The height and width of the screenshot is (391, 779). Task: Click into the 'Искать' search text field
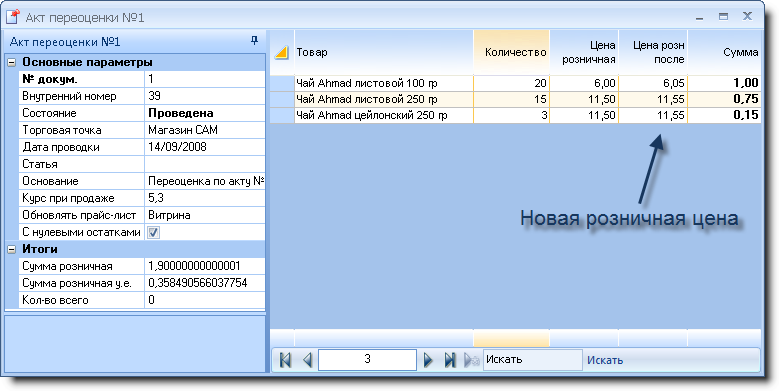point(533,360)
